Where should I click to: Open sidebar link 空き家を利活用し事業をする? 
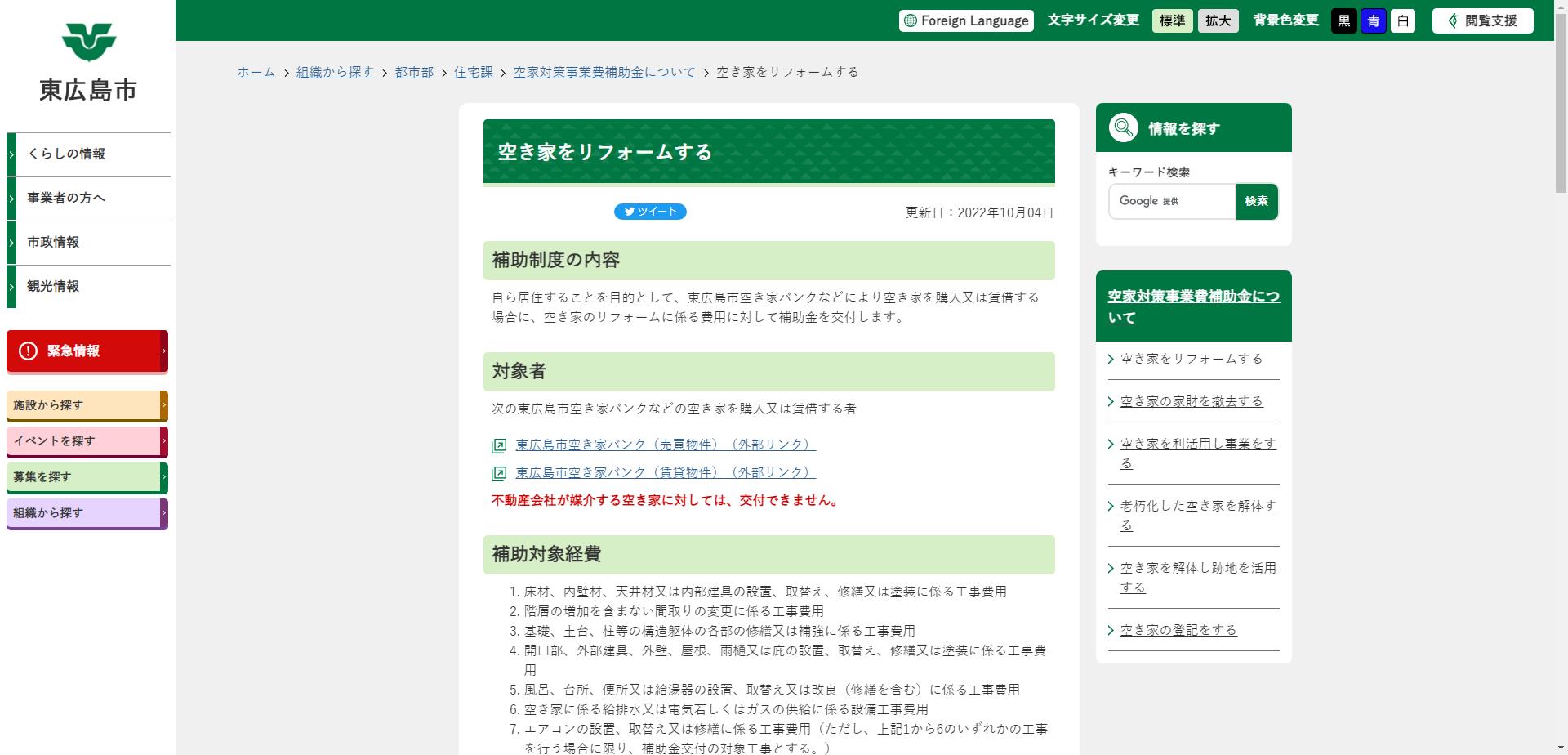pos(1198,453)
